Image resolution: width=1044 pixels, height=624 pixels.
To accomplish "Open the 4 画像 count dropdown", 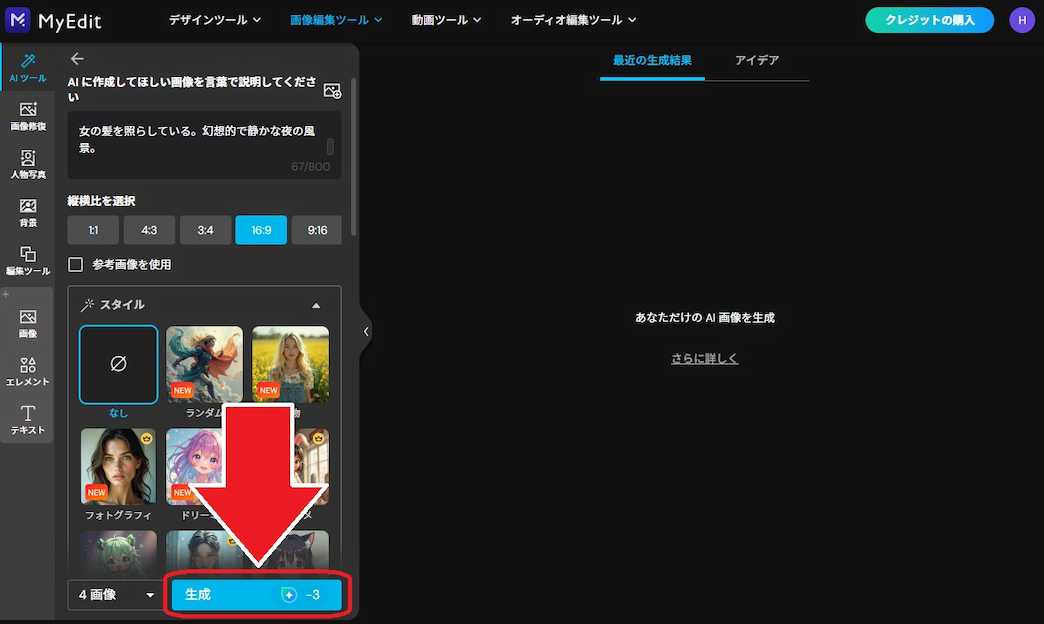I will (116, 595).
